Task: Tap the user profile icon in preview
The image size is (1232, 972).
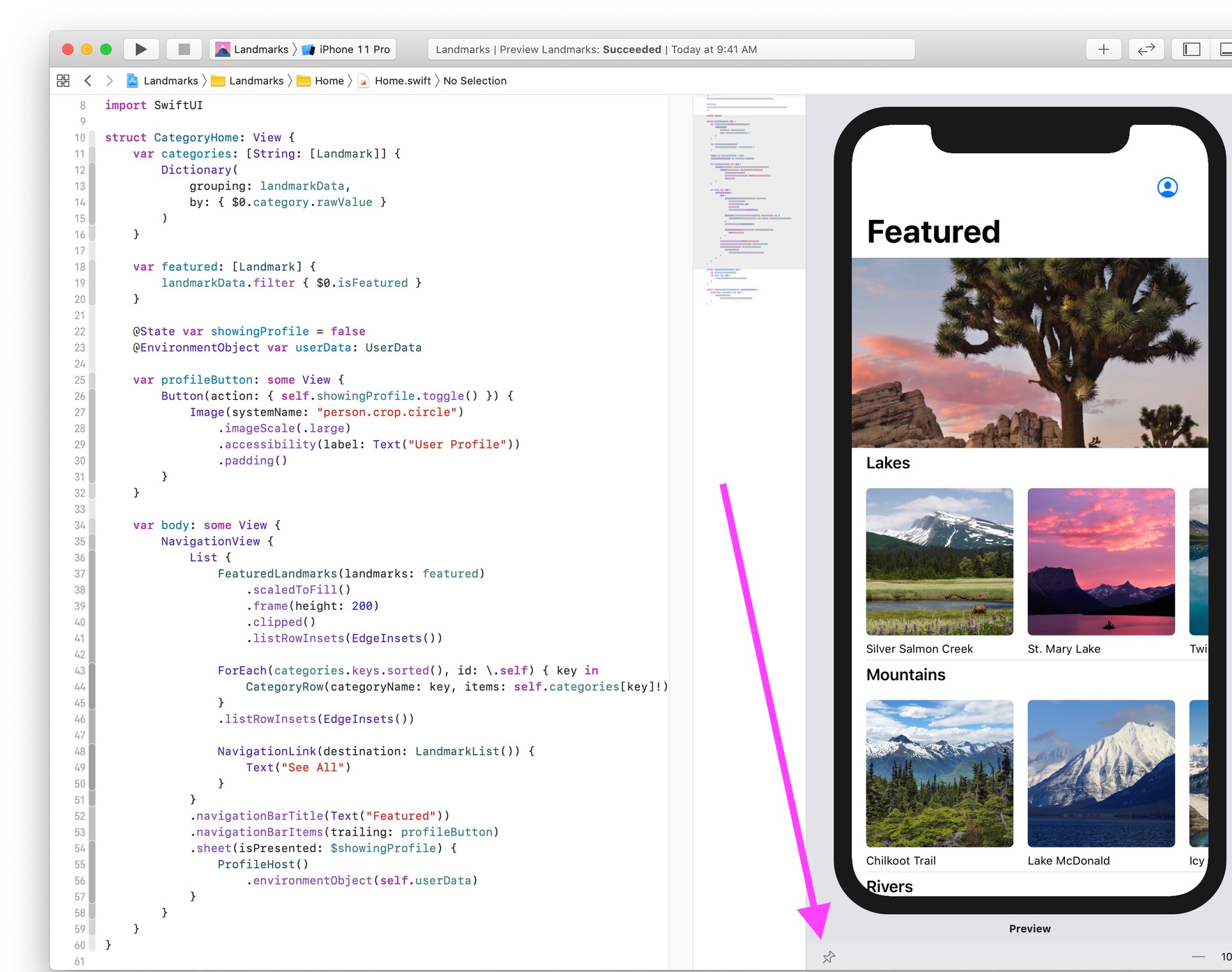Action: [x=1167, y=187]
